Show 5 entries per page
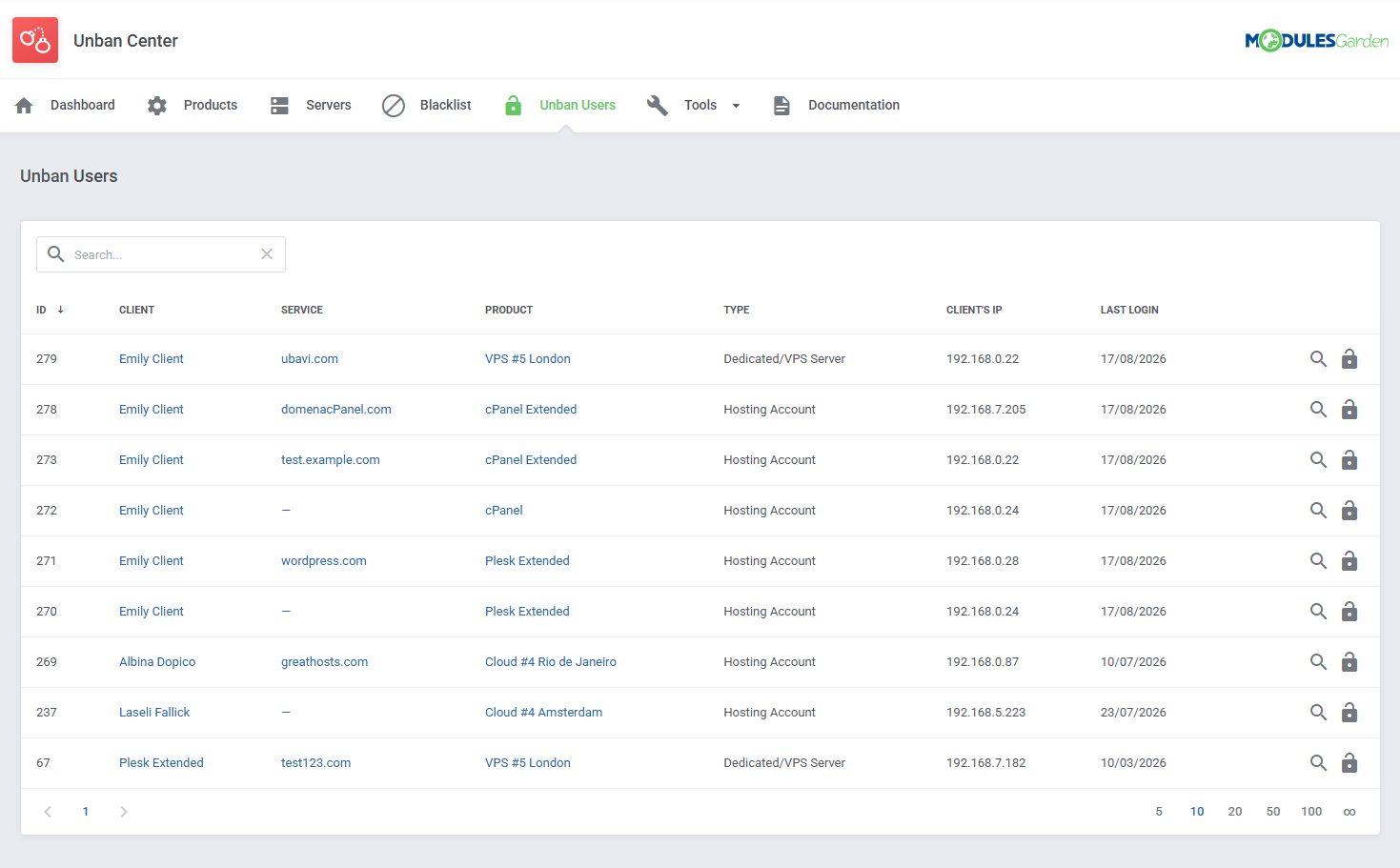This screenshot has height=868, width=1400. (1159, 812)
